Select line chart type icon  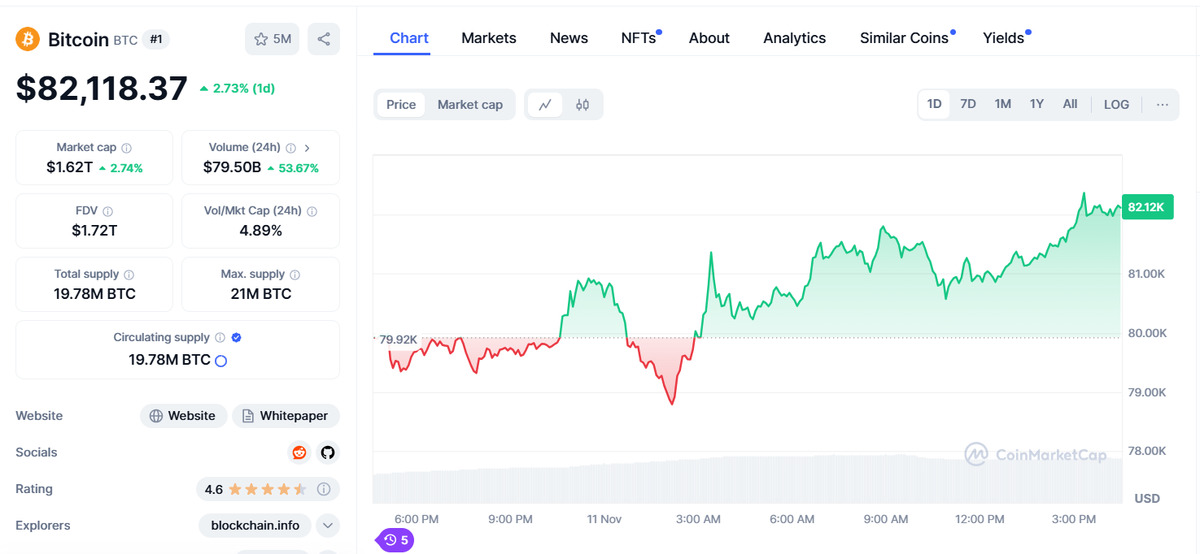pos(545,105)
